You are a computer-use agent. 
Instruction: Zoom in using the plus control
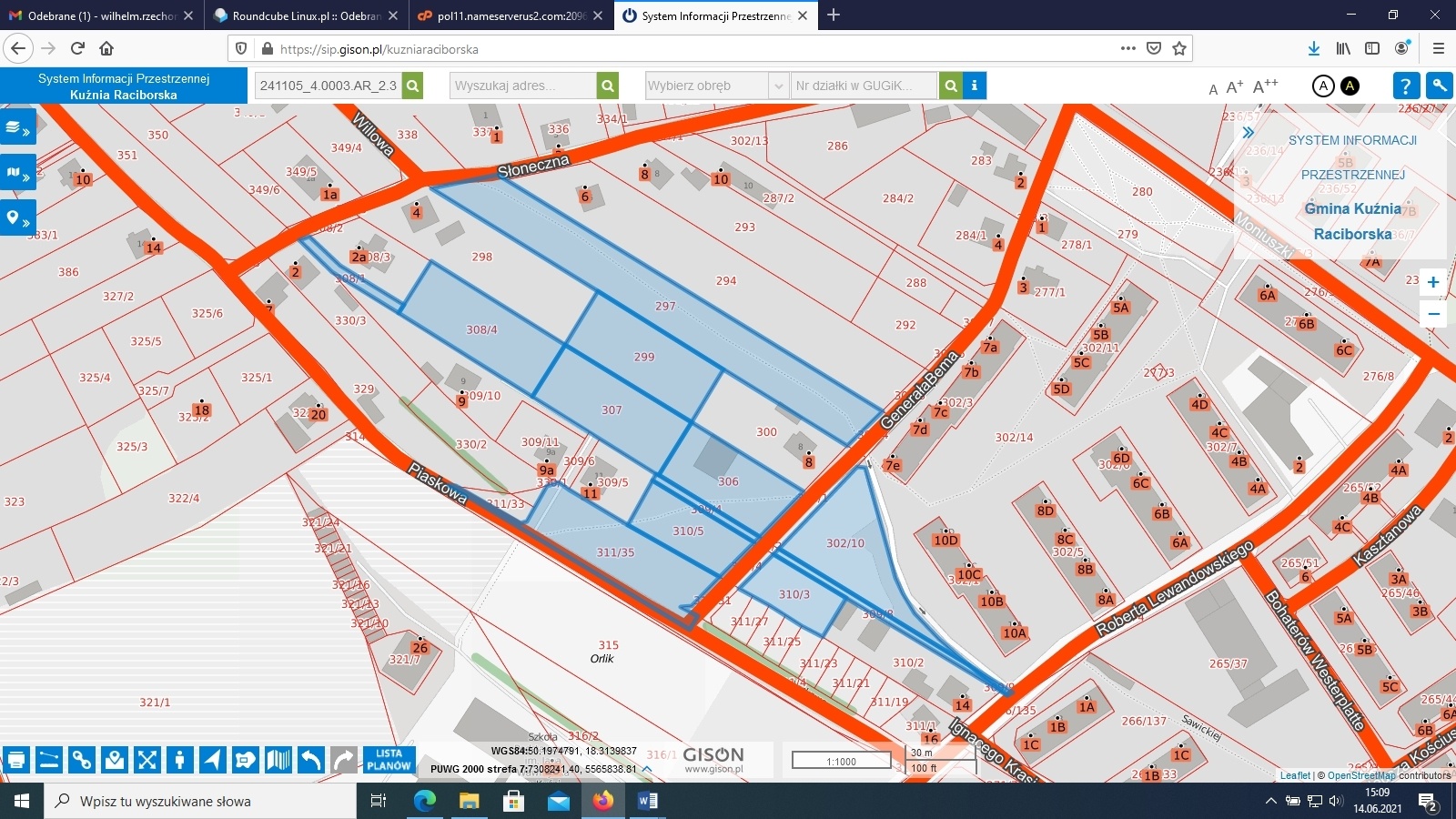point(1433,282)
